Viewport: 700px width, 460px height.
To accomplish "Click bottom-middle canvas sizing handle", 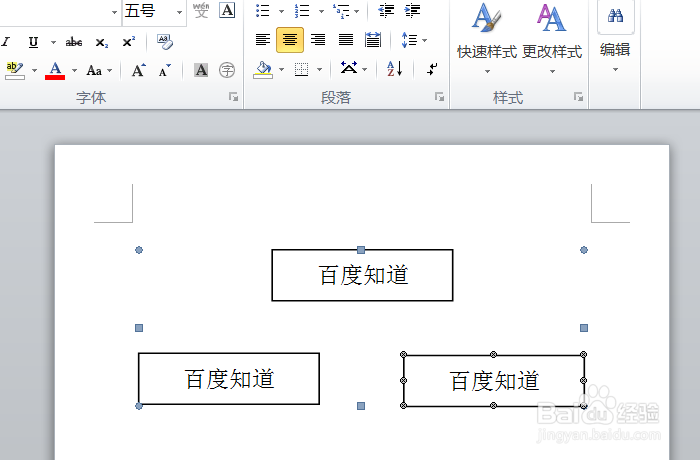I will [x=361, y=406].
